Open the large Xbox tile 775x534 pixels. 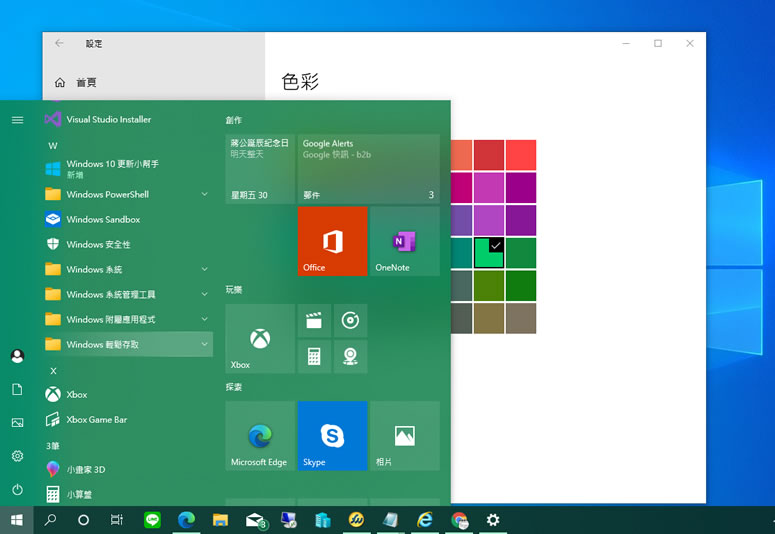260,338
